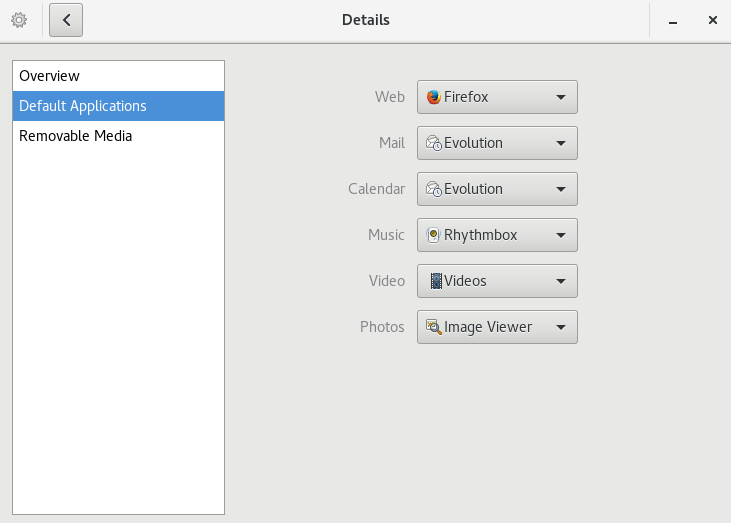Click the Details title in header bar
The width and height of the screenshot is (731, 523).
tap(366, 20)
